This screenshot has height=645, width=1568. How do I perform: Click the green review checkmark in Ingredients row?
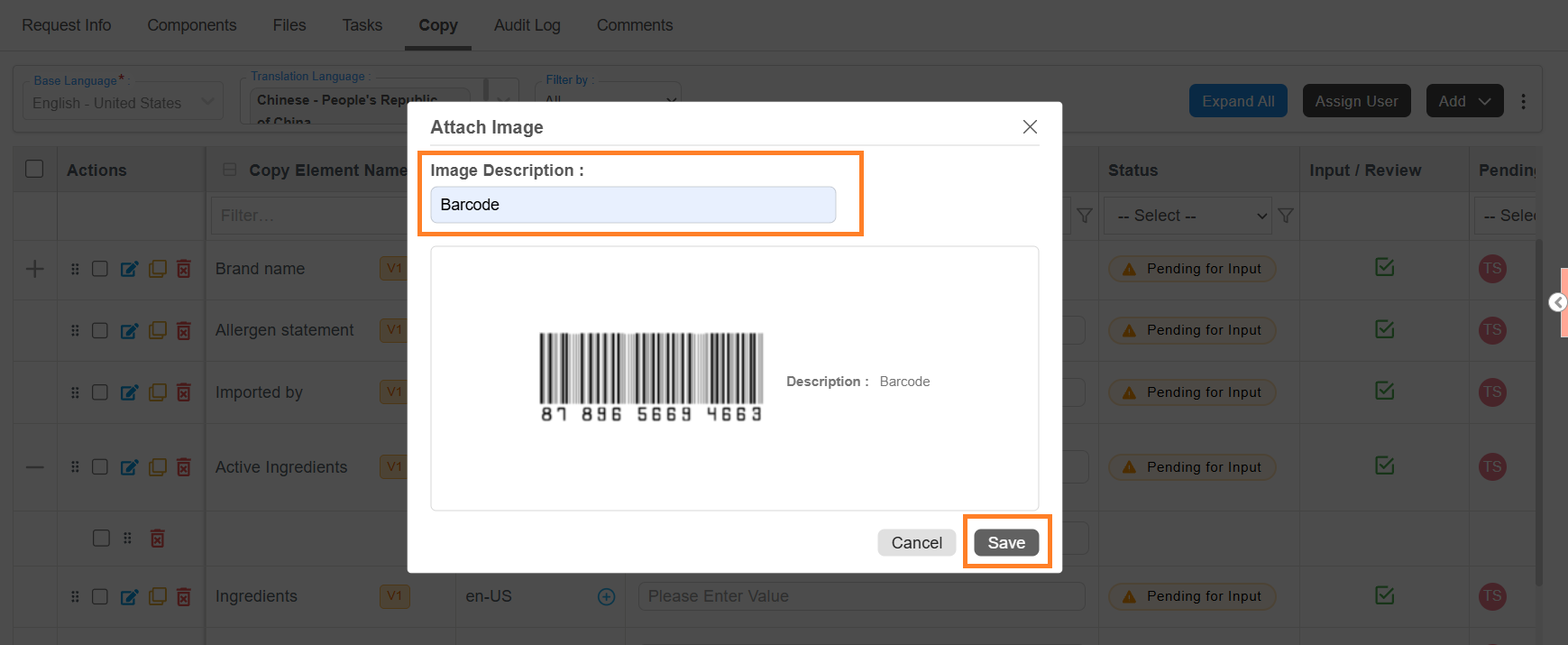[x=1385, y=595]
